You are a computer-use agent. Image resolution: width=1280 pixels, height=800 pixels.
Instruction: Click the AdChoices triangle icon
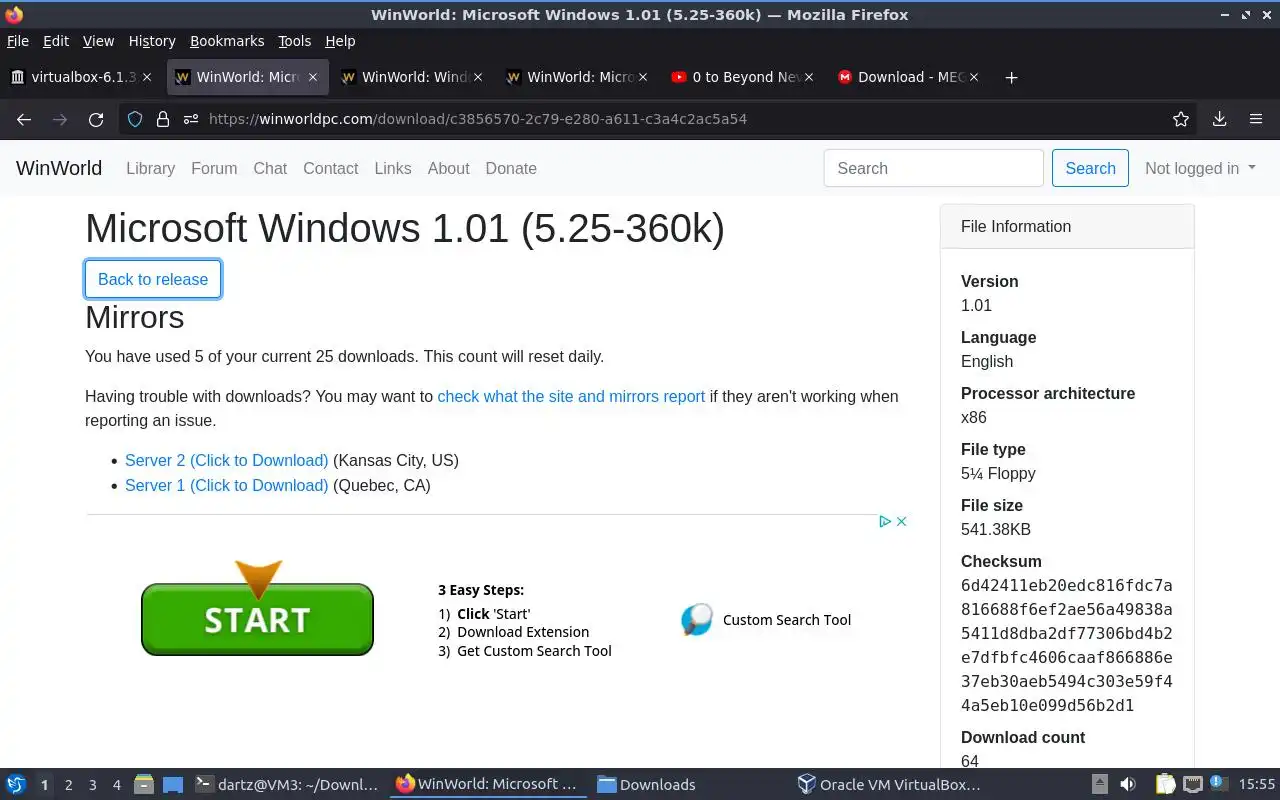pos(885,521)
